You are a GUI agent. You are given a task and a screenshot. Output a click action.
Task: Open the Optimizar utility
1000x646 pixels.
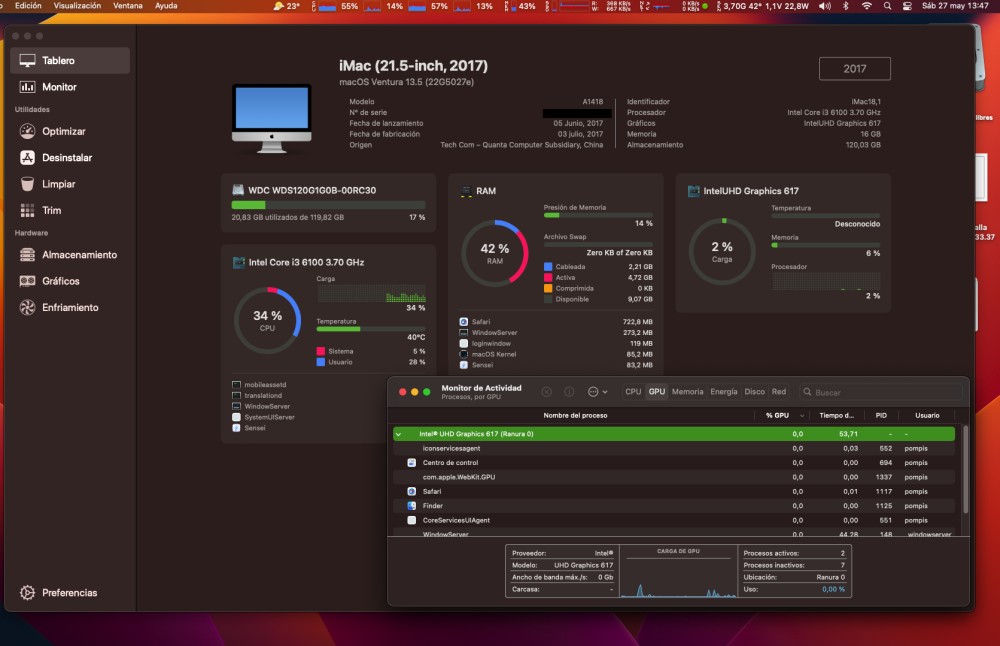point(63,131)
